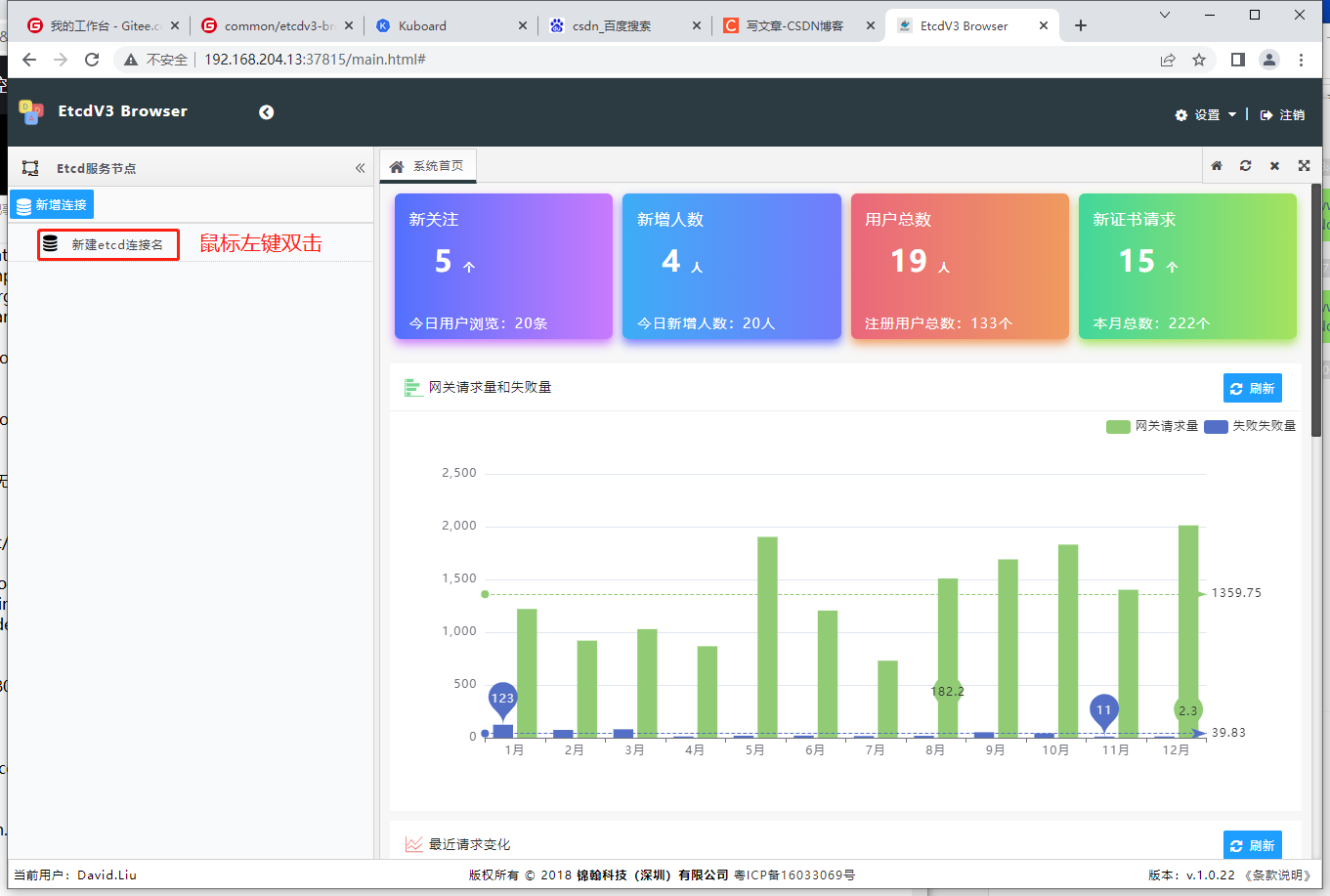The height and width of the screenshot is (896, 1330).
Task: Click the database icon beside 新建etcd连接名
Action: click(51, 243)
